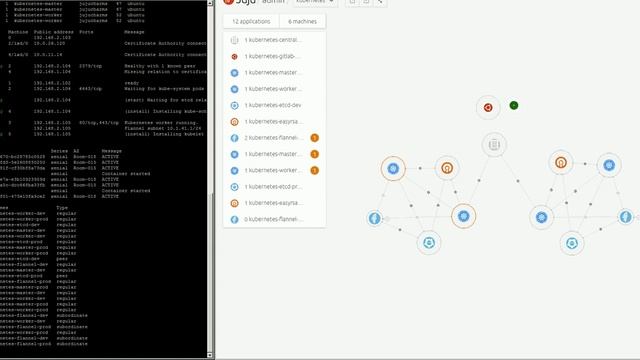Select upper blue Kubernetes node in left cluster

pos(393,168)
